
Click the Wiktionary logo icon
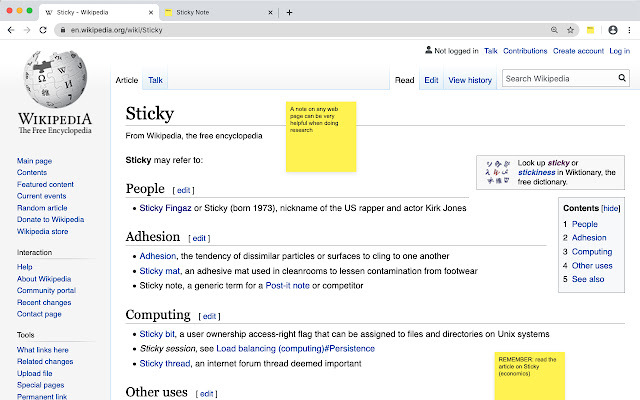498,172
